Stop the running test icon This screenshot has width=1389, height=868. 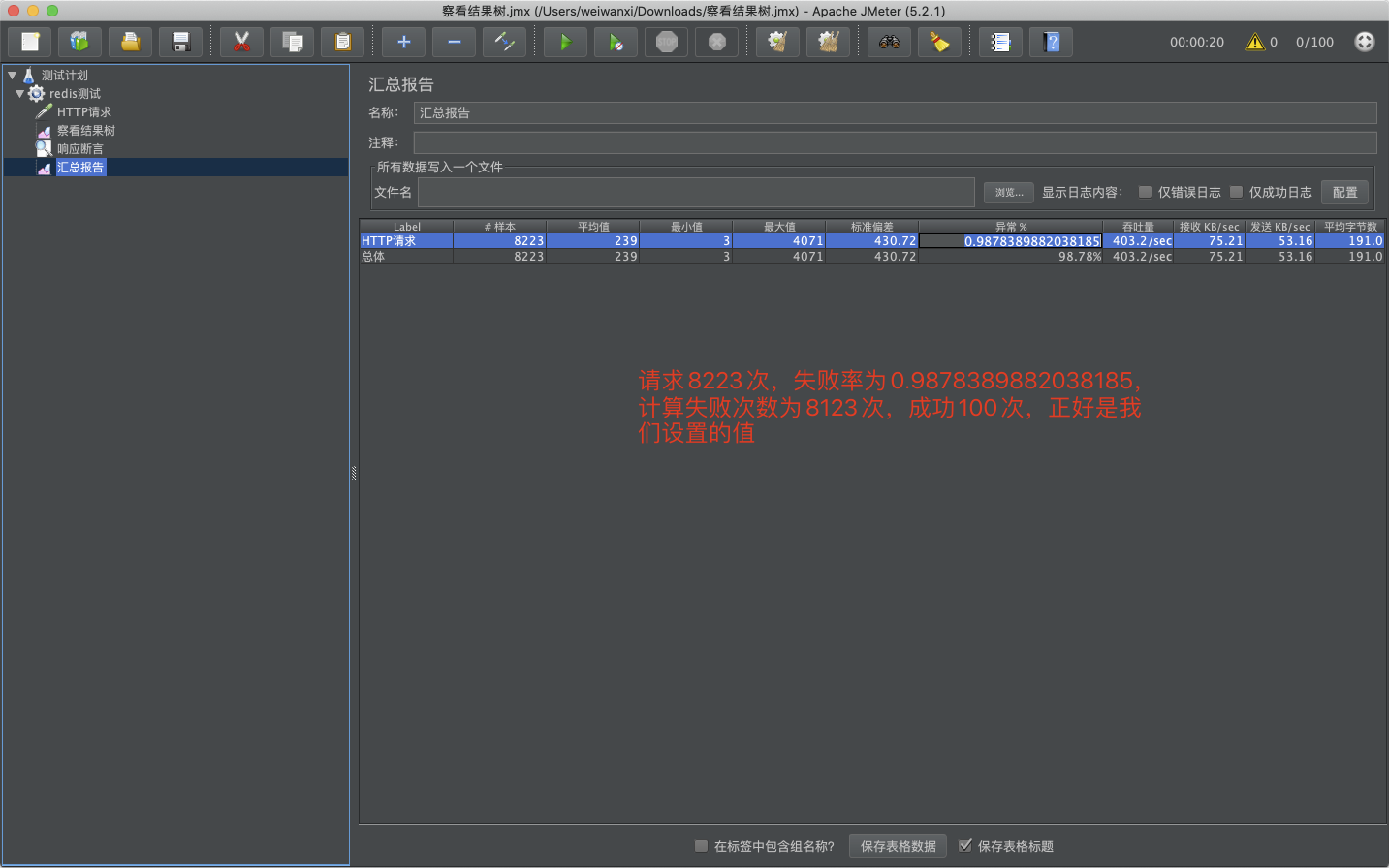(667, 42)
